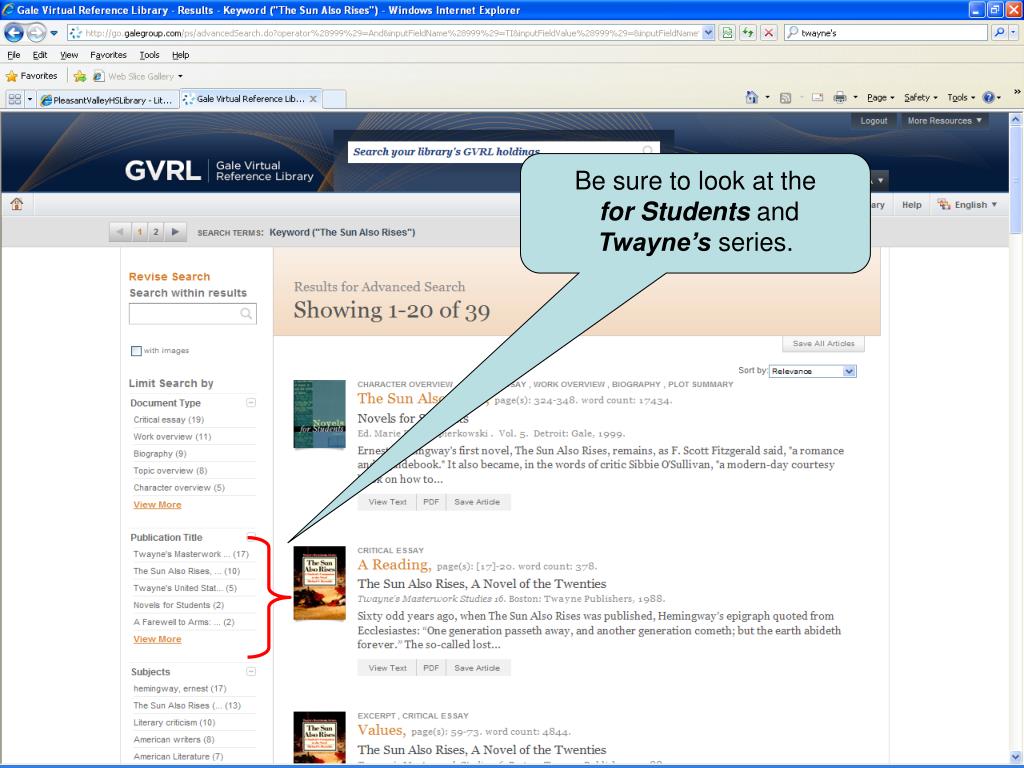The image size is (1024, 768).
Task: Click the Print toolbar icon
Action: (x=840, y=97)
